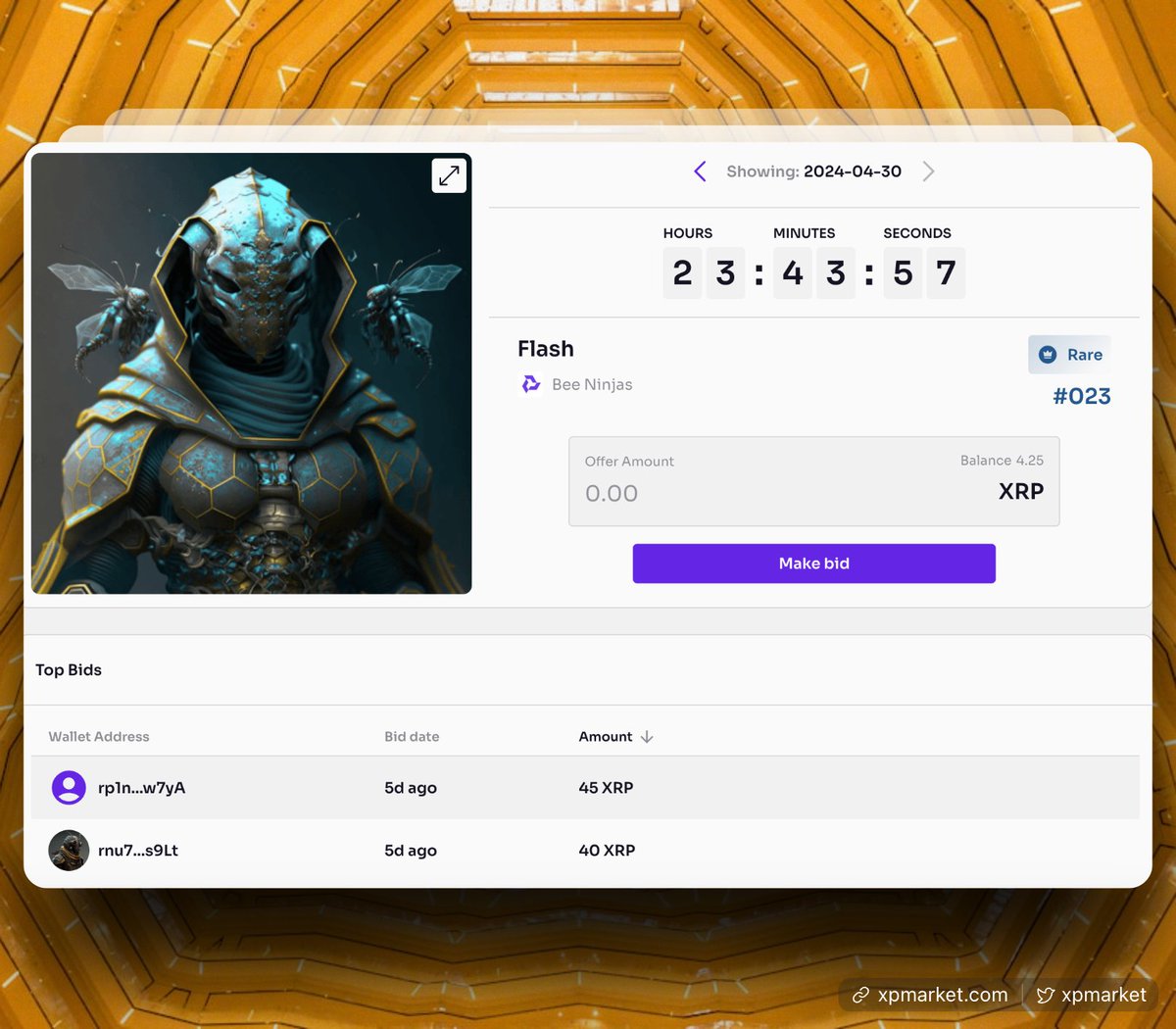Viewport: 1176px width, 1029px height.
Task: Click the Balance 4.25 label
Action: (x=1002, y=461)
